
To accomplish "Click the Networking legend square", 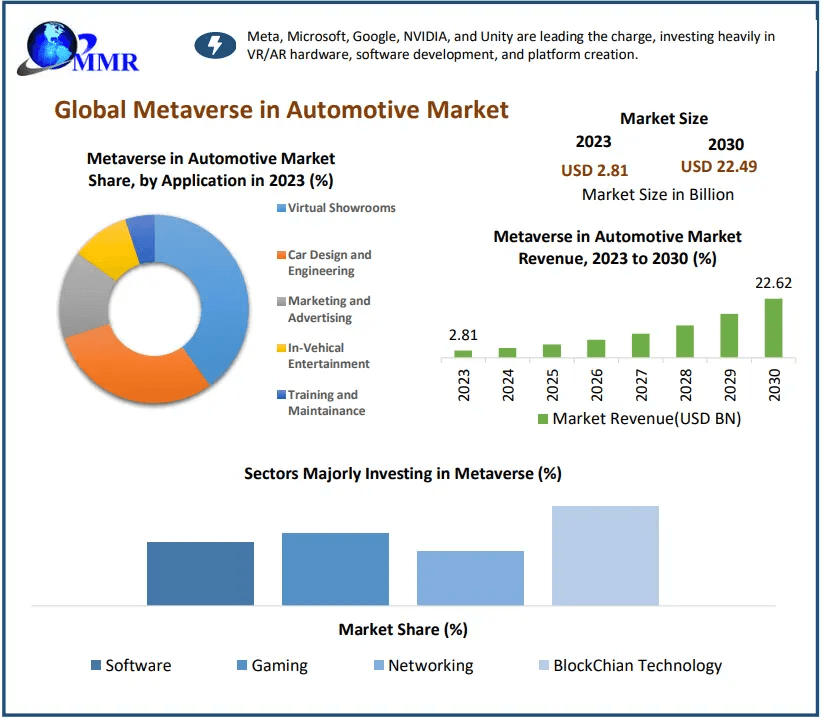I will click(x=378, y=666).
